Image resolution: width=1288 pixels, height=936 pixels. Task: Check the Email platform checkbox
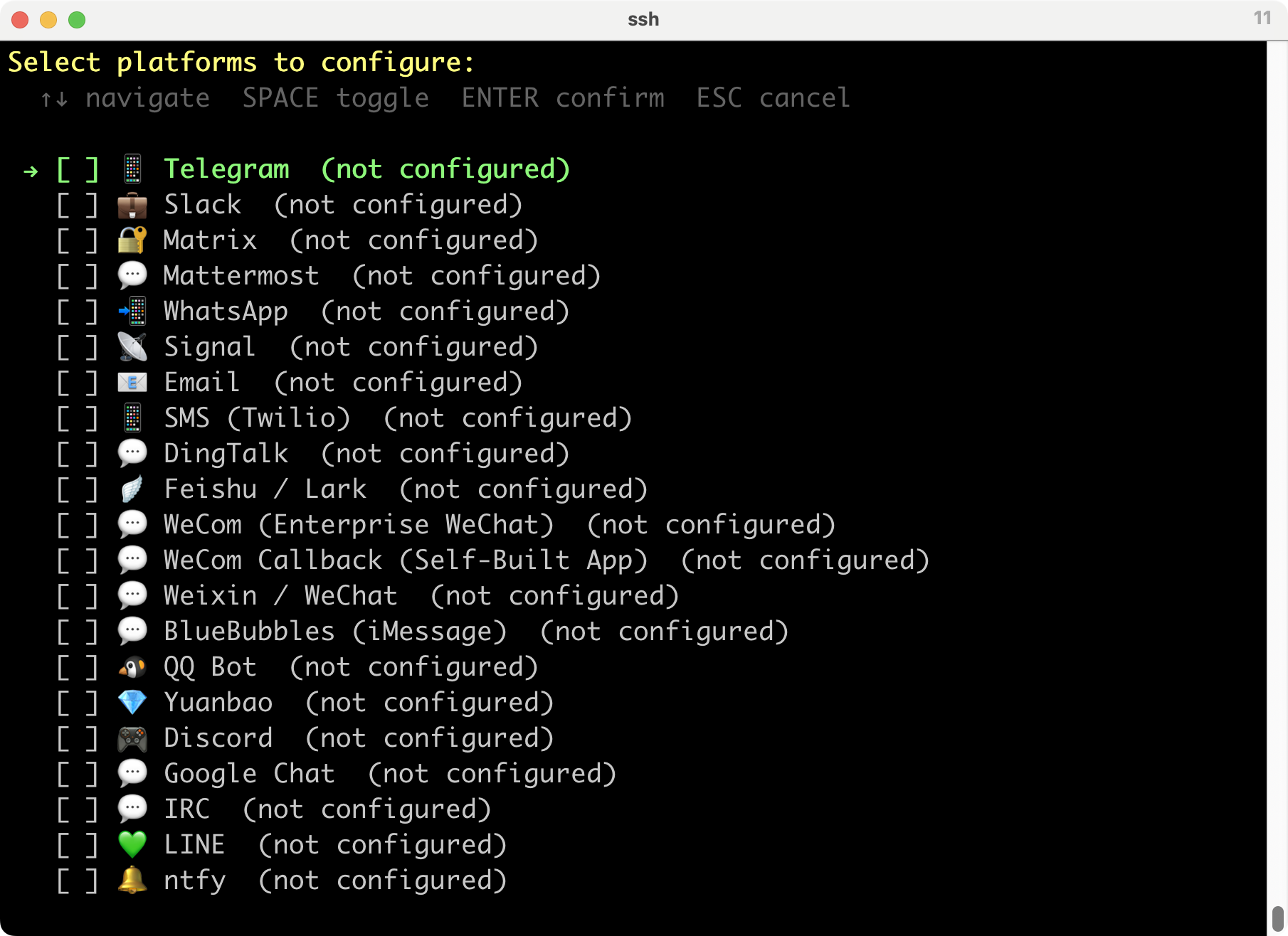(x=78, y=383)
